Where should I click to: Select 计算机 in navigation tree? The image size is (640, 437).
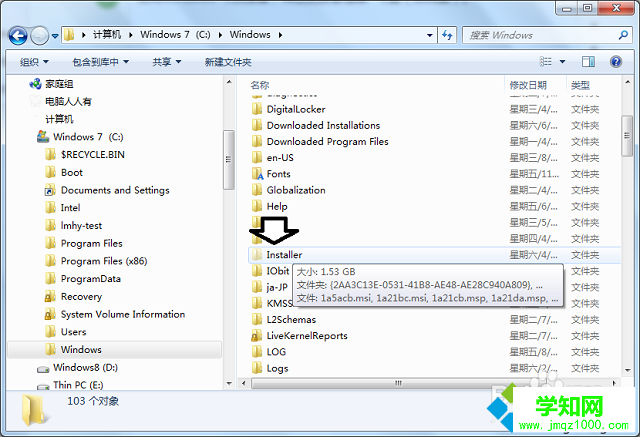(x=59, y=119)
